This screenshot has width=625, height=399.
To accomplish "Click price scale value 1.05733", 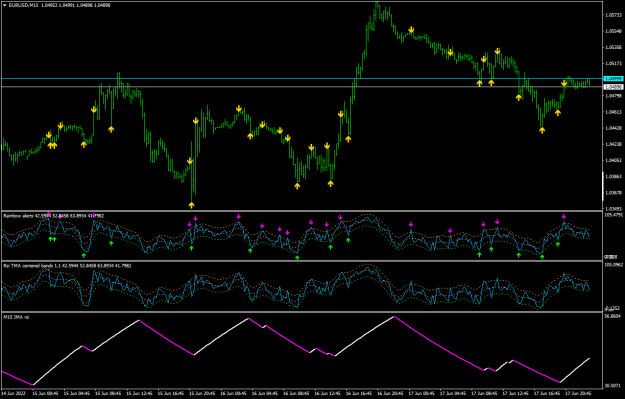I will pos(613,15).
